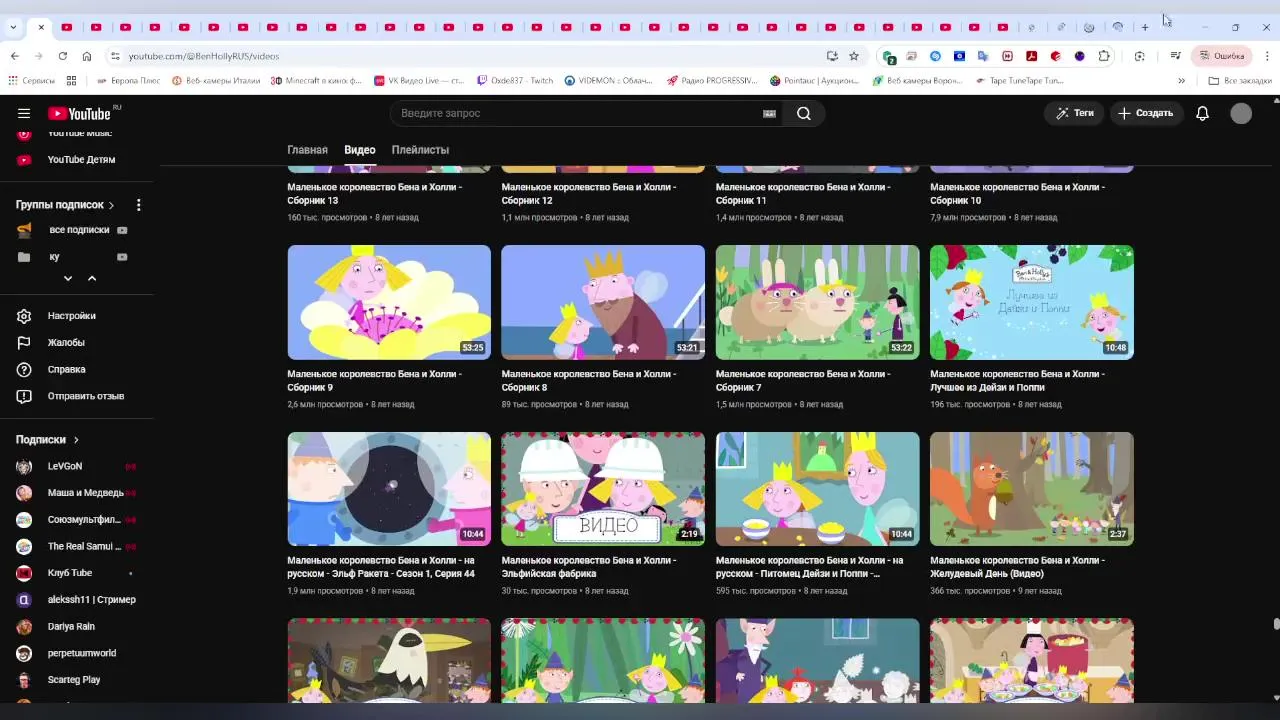Show more bookmarks with the chevron
1280x720 pixels.
[1181, 81]
